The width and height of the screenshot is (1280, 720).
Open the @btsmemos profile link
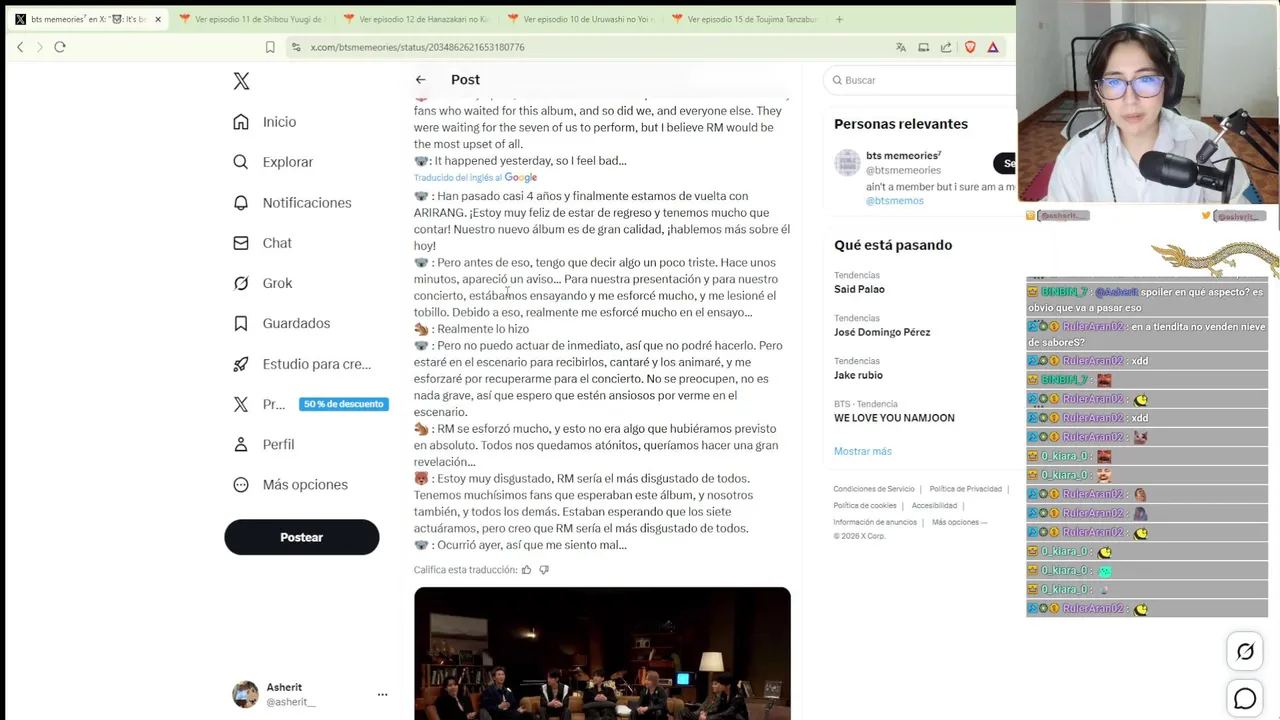(x=895, y=200)
